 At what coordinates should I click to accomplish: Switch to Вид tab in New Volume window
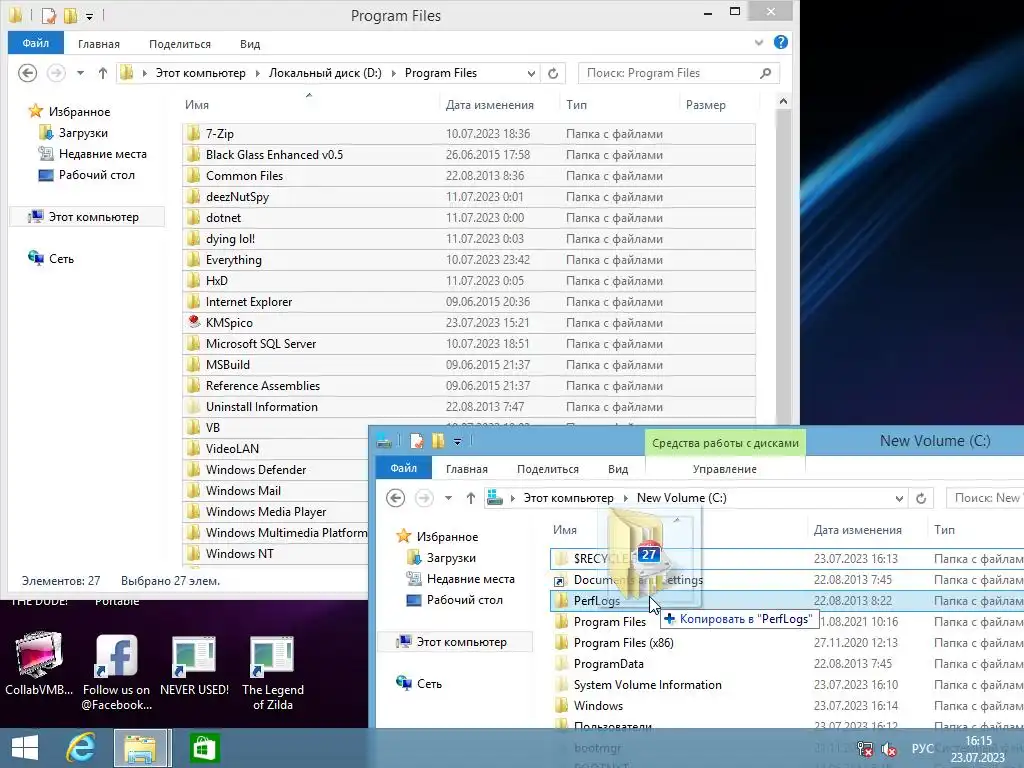(x=618, y=469)
